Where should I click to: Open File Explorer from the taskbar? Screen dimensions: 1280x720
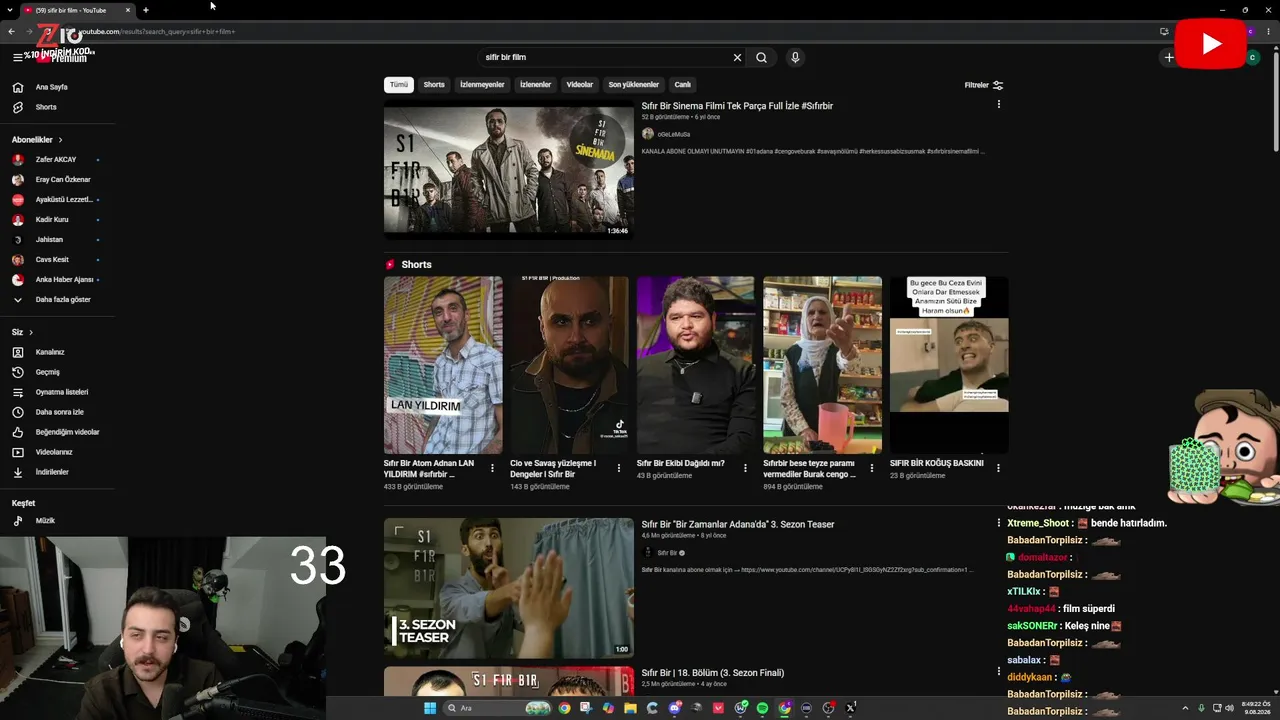[x=631, y=708]
